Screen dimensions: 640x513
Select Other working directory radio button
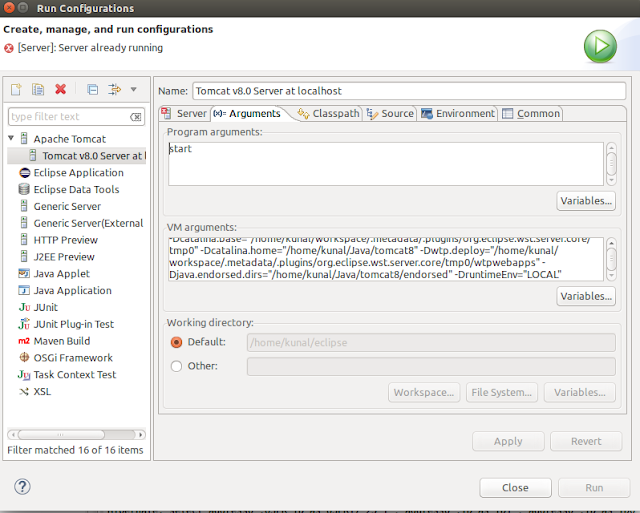(176, 366)
